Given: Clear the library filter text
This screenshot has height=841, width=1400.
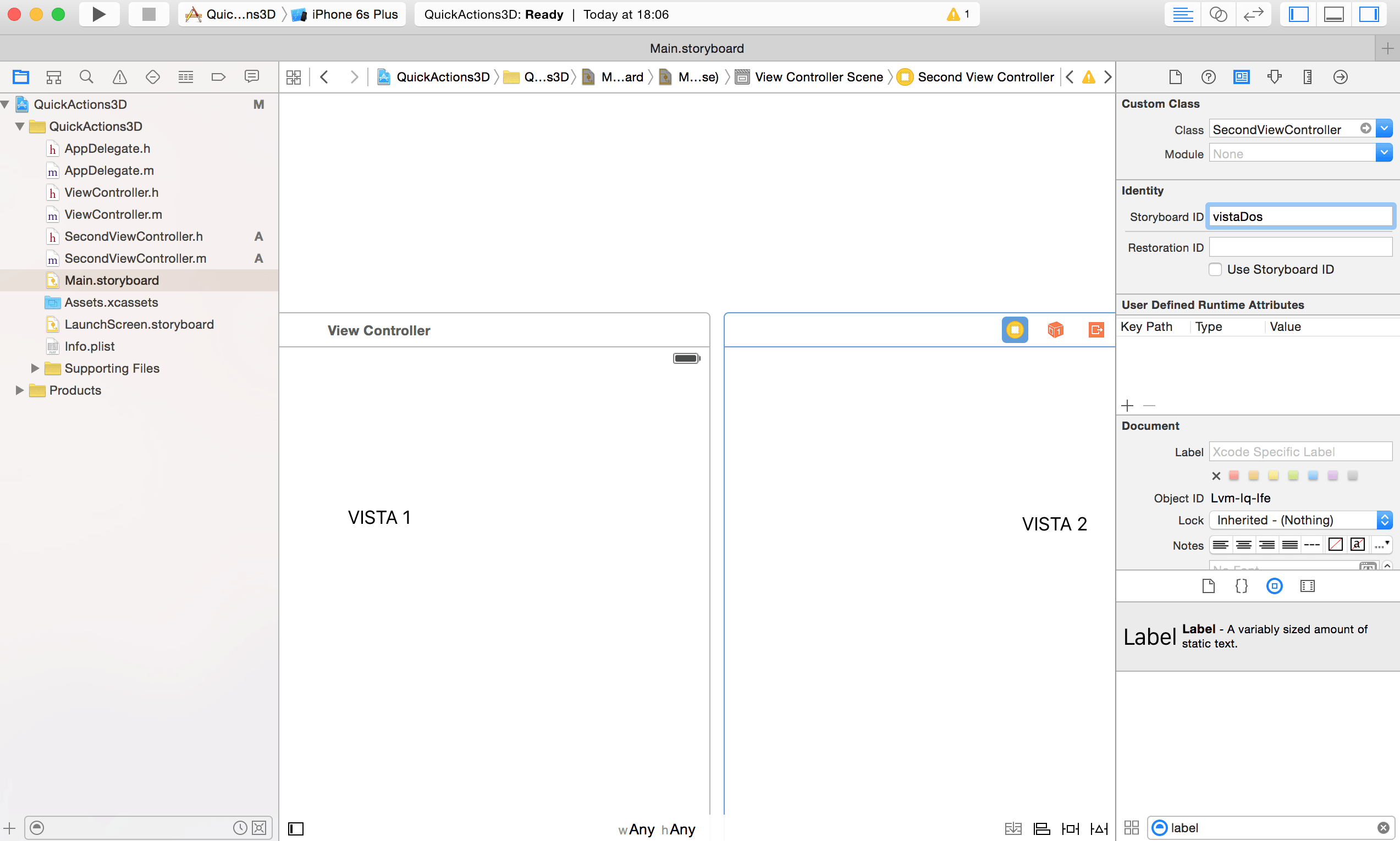Looking at the screenshot, I should tap(1383, 828).
